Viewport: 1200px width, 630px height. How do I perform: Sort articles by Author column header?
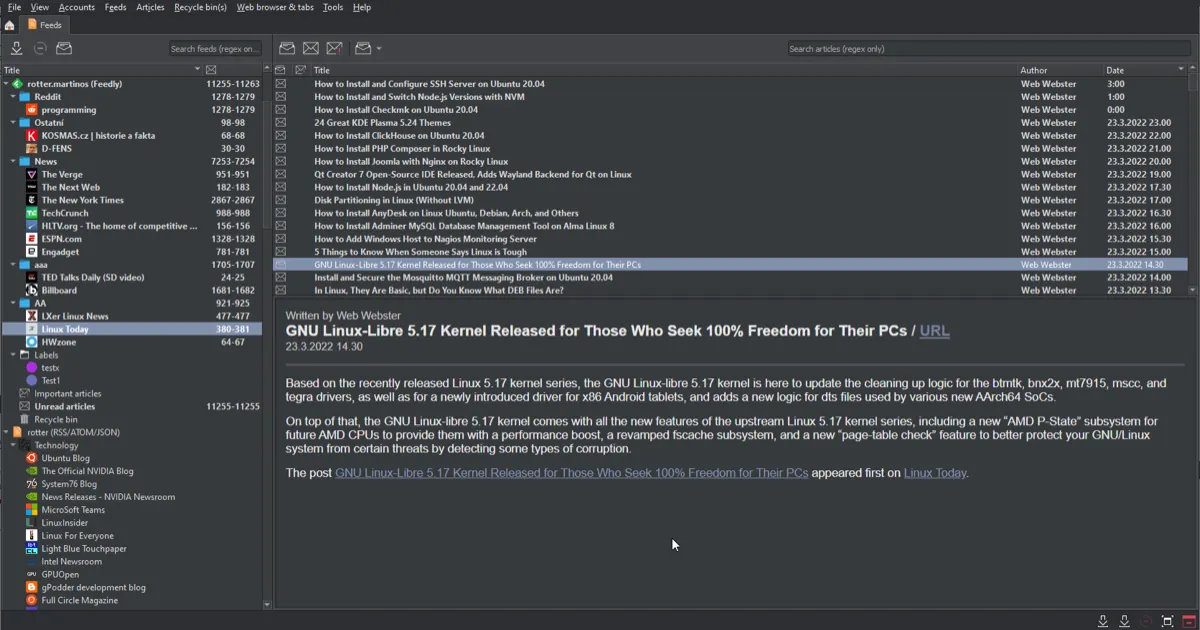pos(1060,70)
